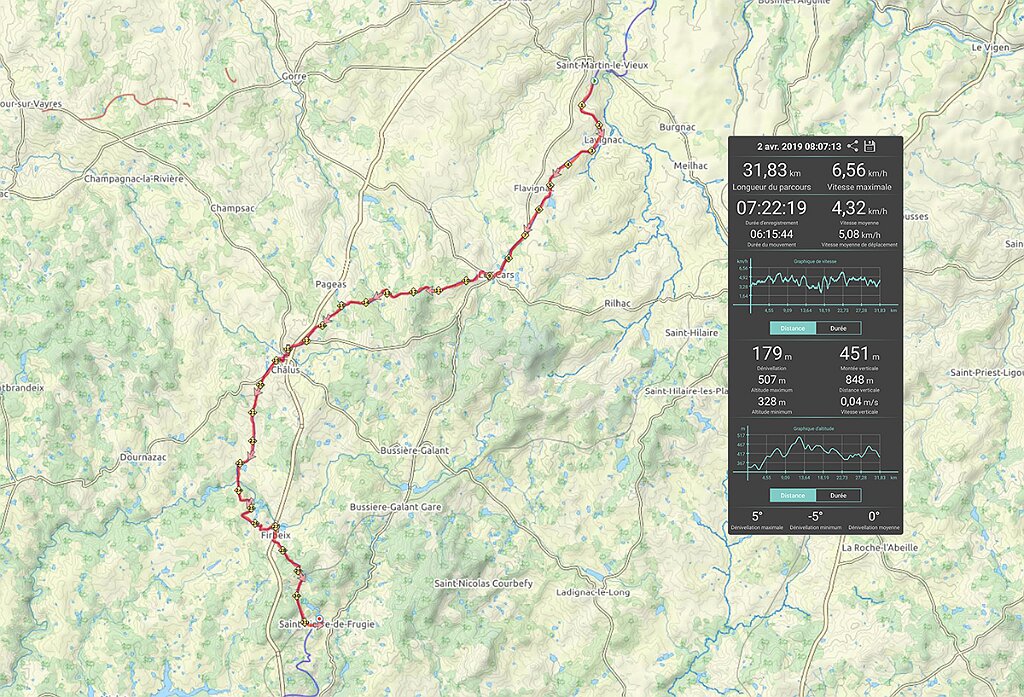Select the Champsac map label
Screen dimensions: 1024x697
(x=232, y=208)
